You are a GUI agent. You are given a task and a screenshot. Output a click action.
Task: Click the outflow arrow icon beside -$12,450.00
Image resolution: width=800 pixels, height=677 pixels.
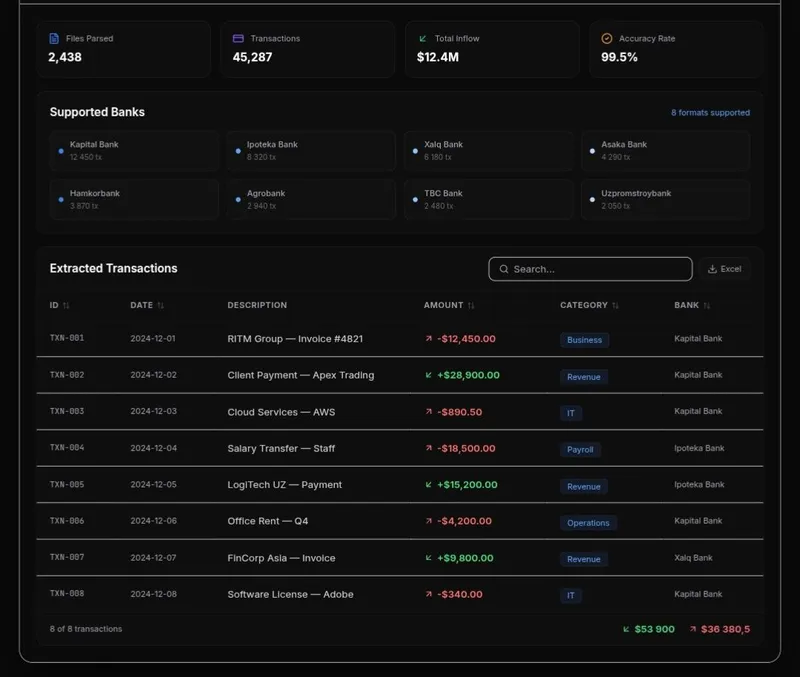[x=429, y=338]
